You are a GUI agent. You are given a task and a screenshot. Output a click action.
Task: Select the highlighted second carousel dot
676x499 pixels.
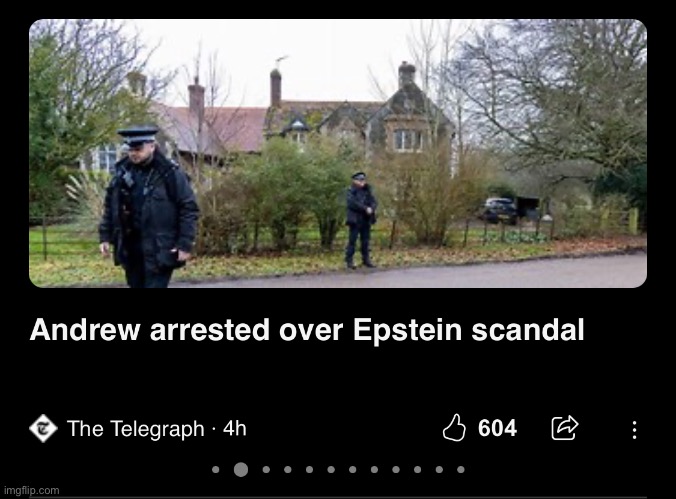[241, 470]
